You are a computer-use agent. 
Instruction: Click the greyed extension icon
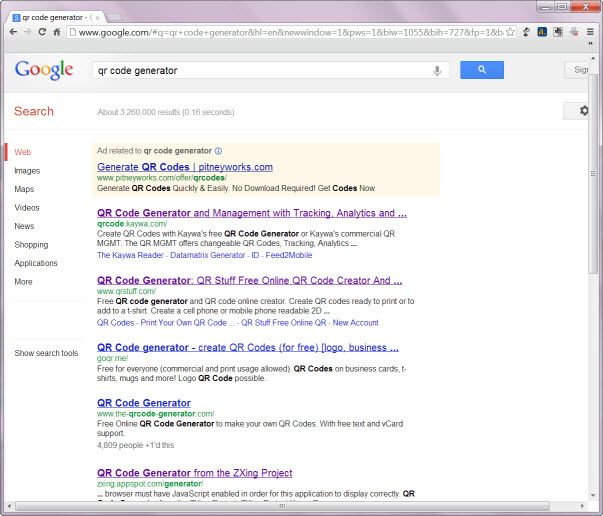574,32
